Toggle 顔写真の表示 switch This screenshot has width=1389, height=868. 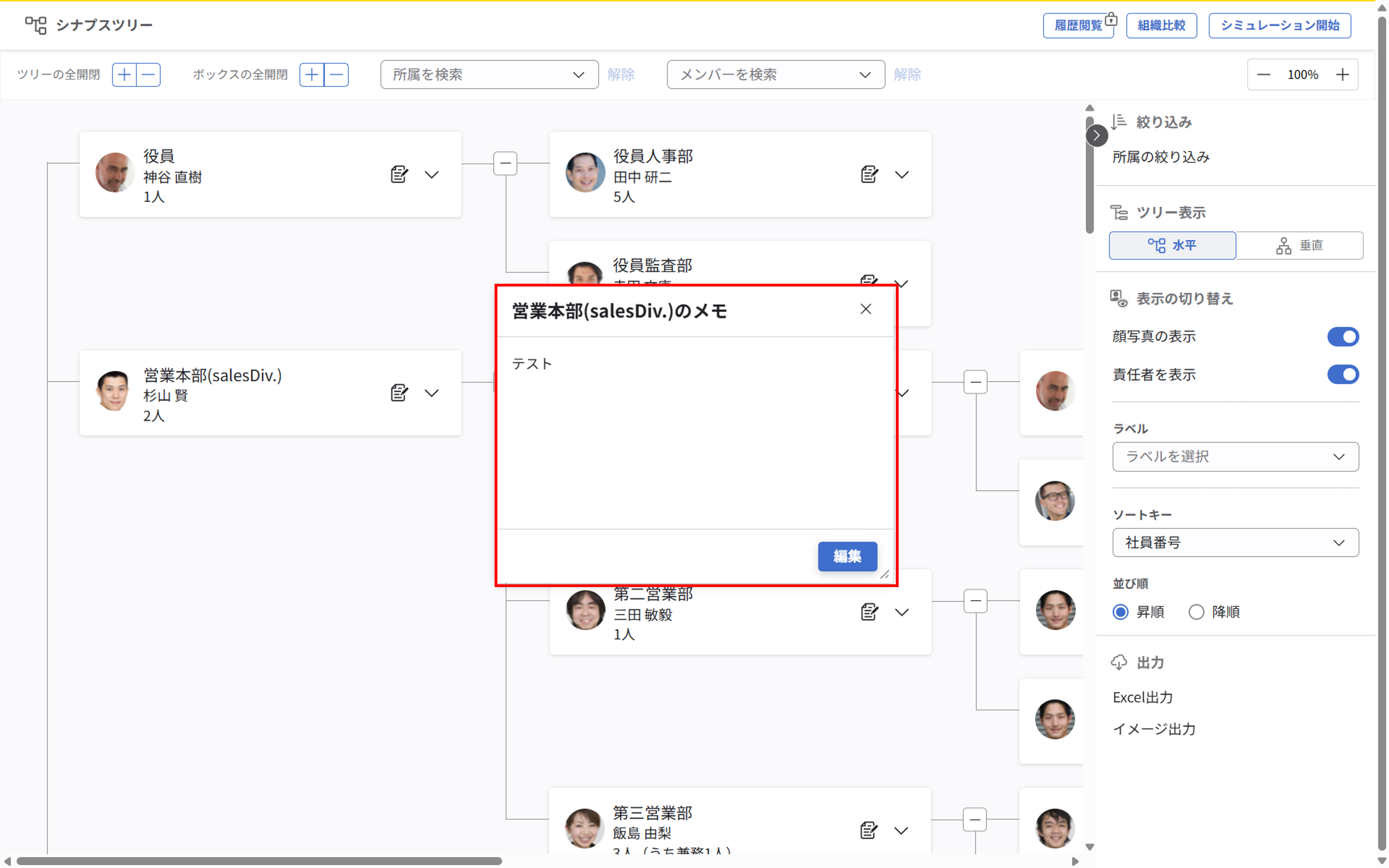click(1343, 336)
